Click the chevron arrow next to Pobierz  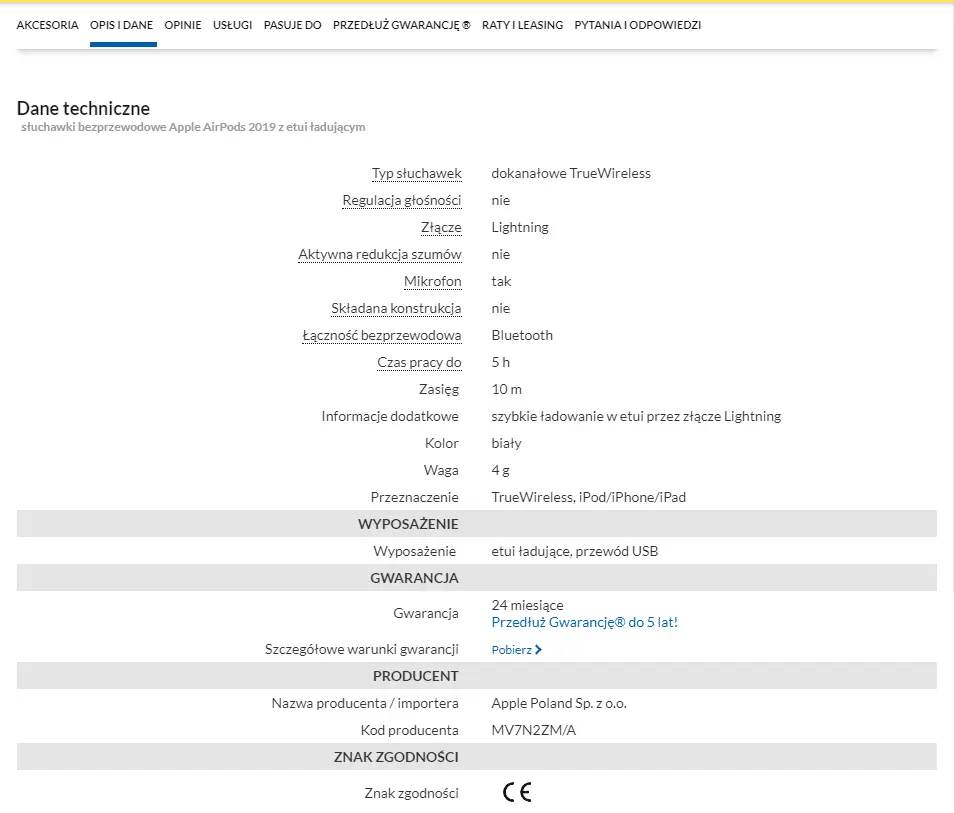(x=538, y=650)
